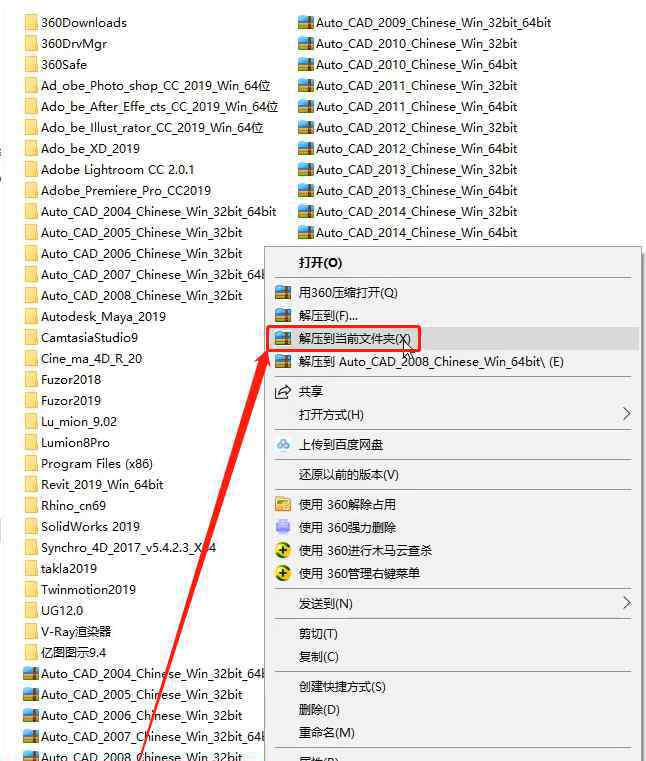The height and width of the screenshot is (761, 646).
Task: Click the archive icon of Auto_CAD_2014_Chinese_Win_32bit
Action: point(306,211)
